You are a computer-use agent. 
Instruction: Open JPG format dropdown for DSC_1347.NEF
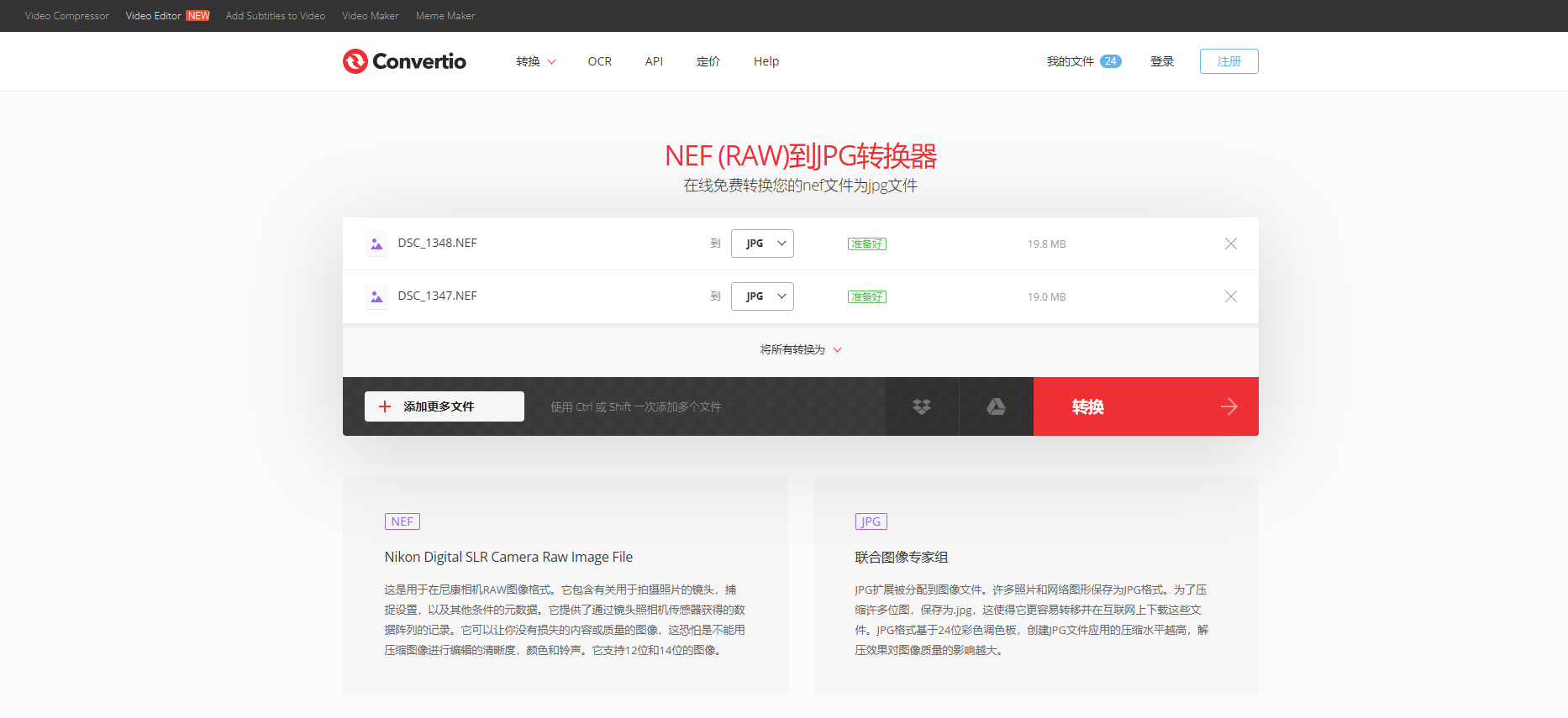point(762,296)
